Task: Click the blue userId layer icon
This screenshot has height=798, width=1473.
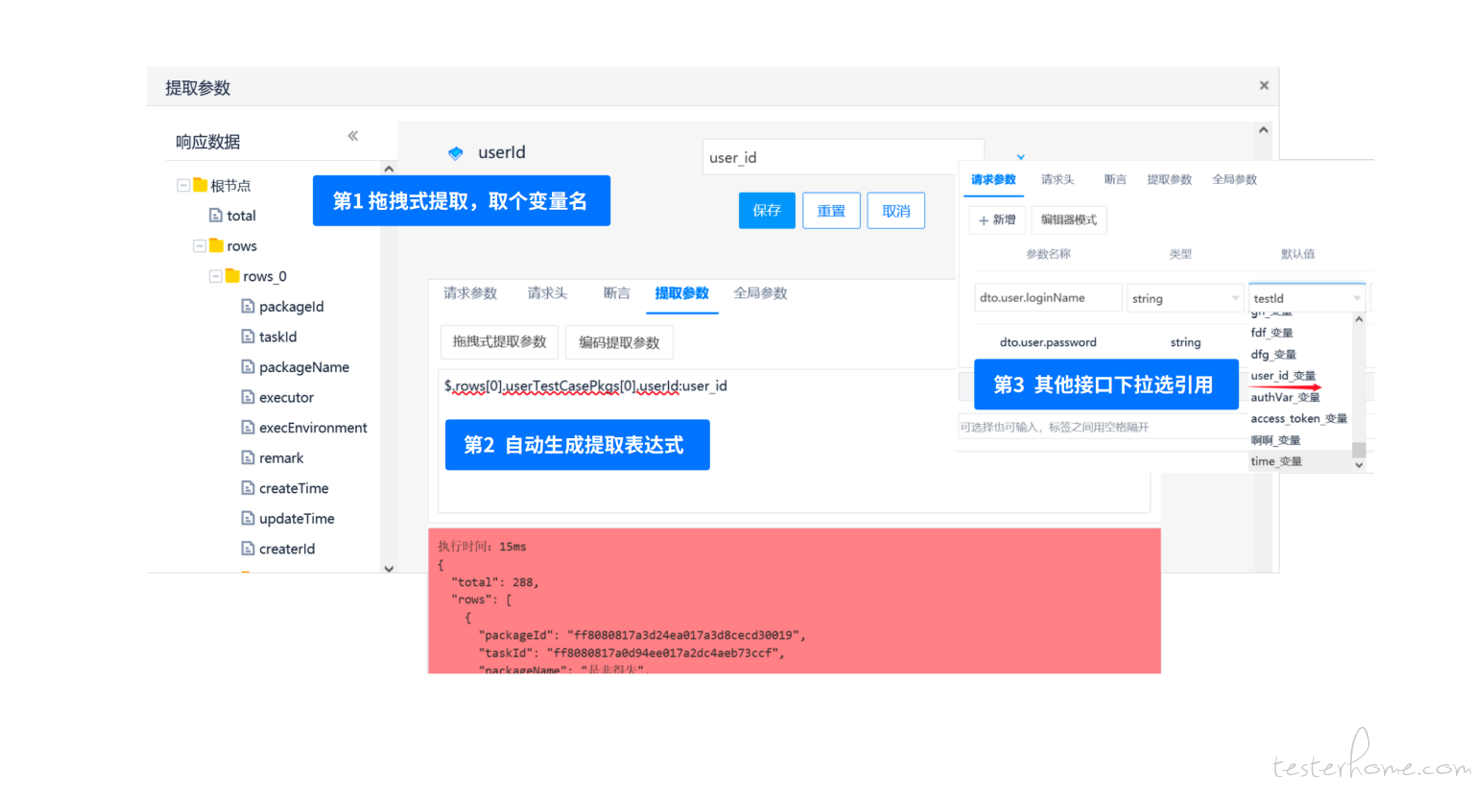Action: [455, 153]
